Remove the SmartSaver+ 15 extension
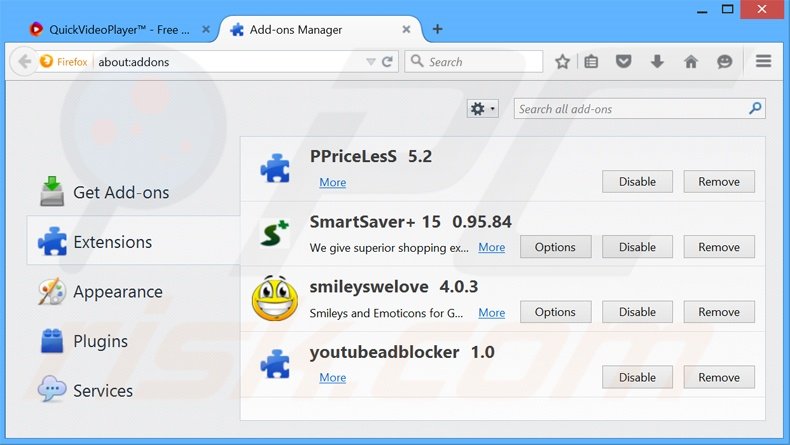Viewport: 790px width, 445px height. (x=719, y=247)
